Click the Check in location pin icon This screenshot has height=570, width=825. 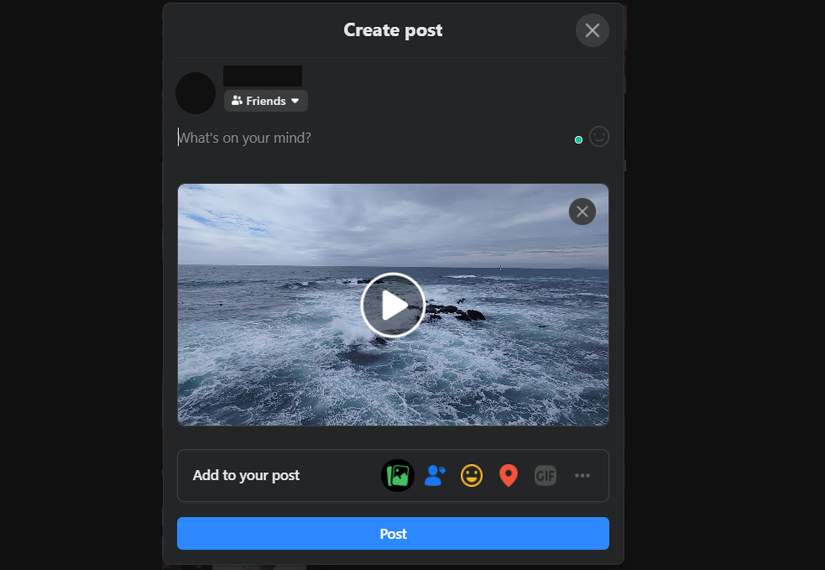(x=508, y=475)
